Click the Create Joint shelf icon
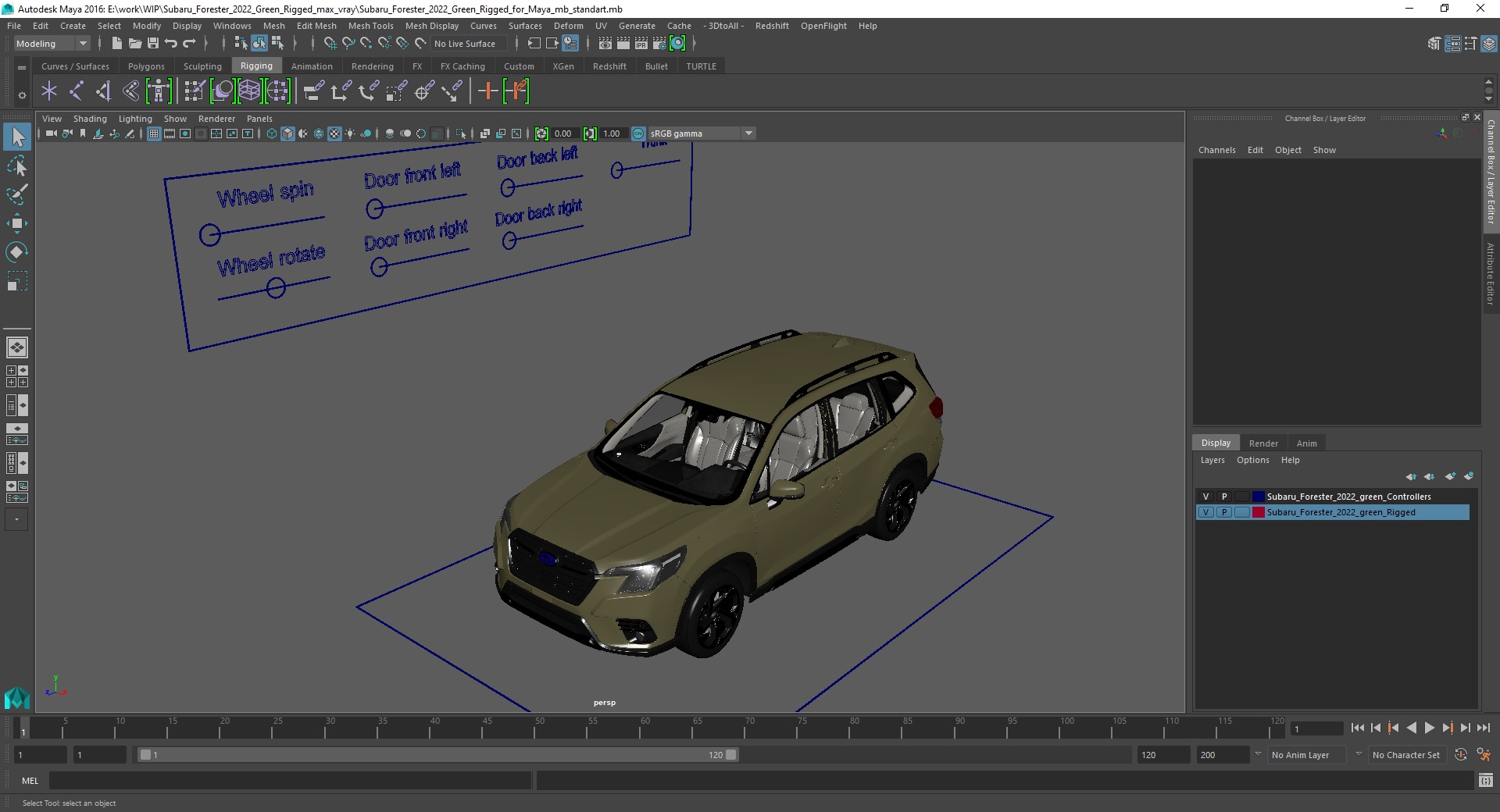 77,91
